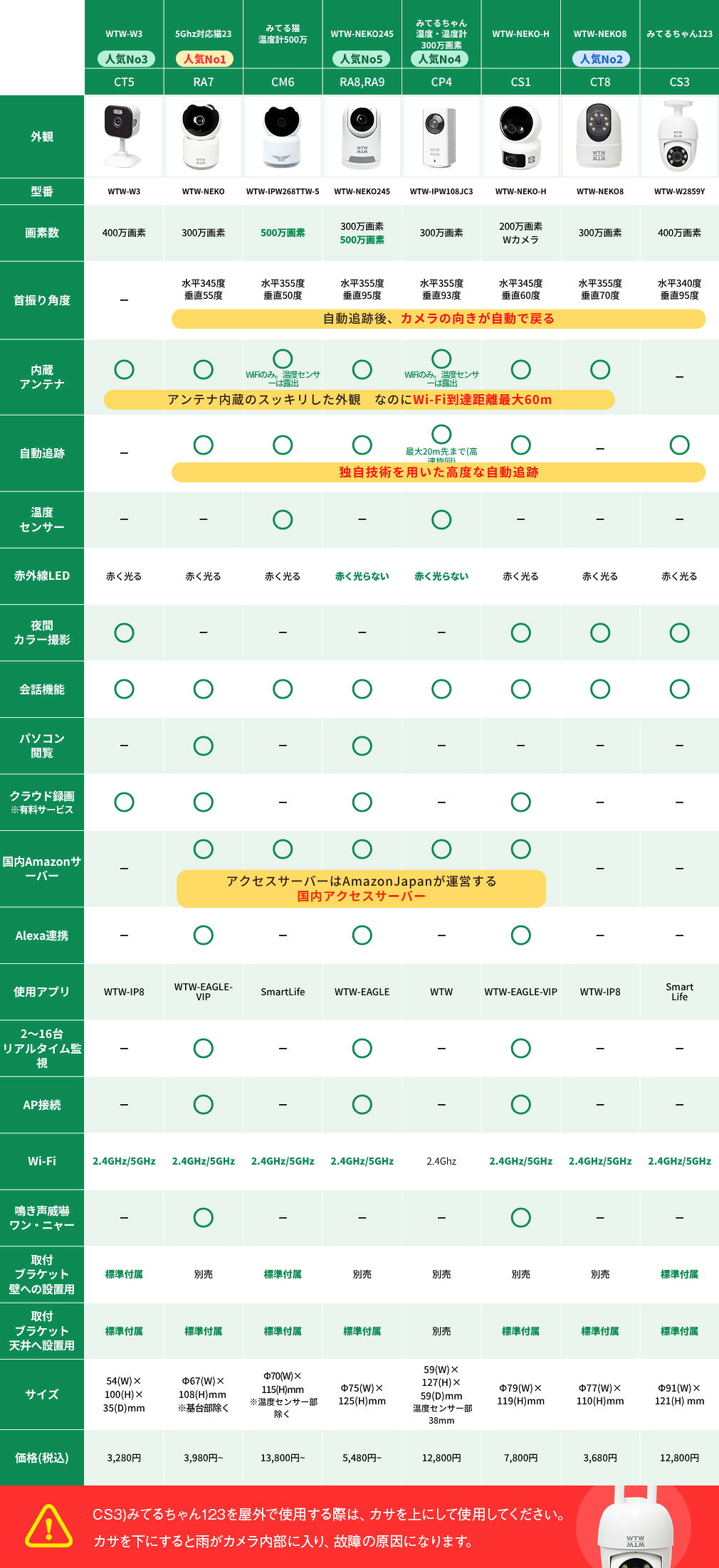Image resolution: width=719 pixels, height=1568 pixels.
Task: Click the 人気No2 badge
Action: coord(601,59)
